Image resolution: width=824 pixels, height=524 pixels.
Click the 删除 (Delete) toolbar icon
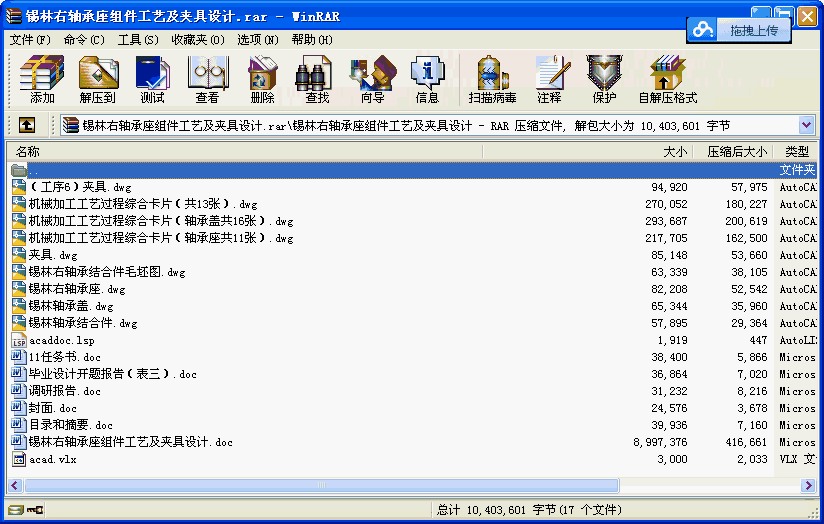tap(262, 79)
